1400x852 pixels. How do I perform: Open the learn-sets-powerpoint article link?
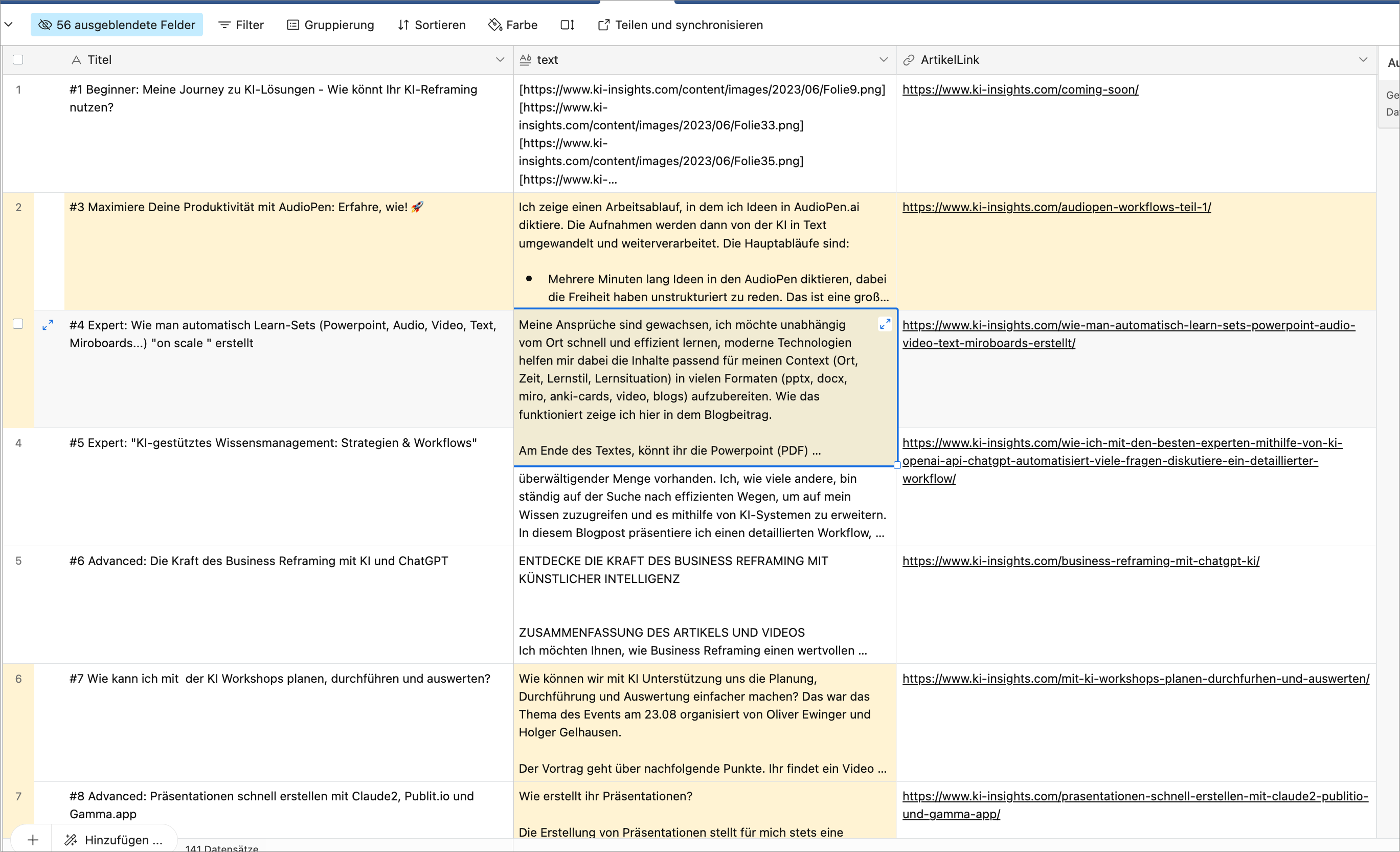coord(1128,334)
